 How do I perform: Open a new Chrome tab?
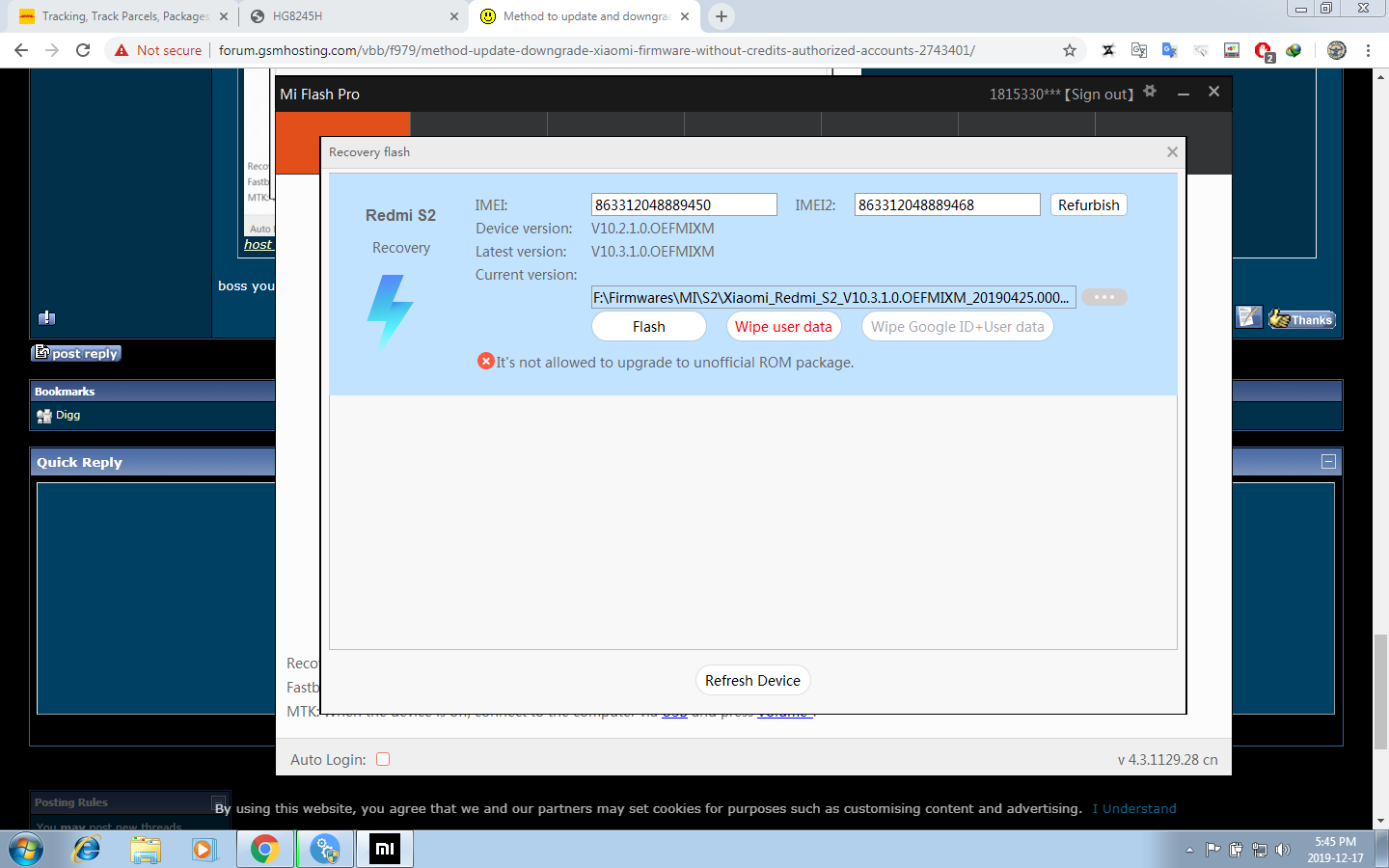coord(722,16)
